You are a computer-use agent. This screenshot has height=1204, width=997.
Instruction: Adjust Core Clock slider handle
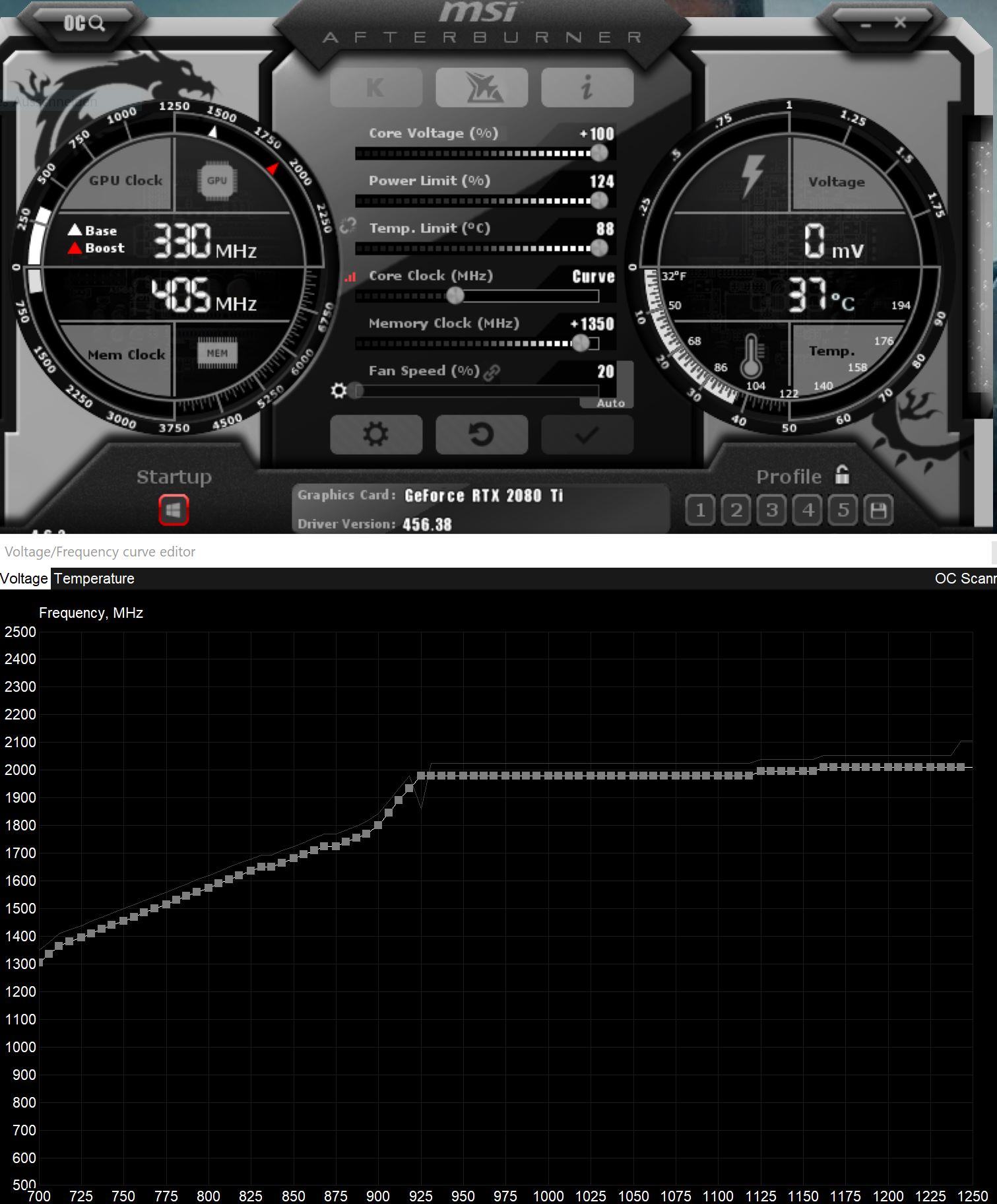click(x=455, y=296)
